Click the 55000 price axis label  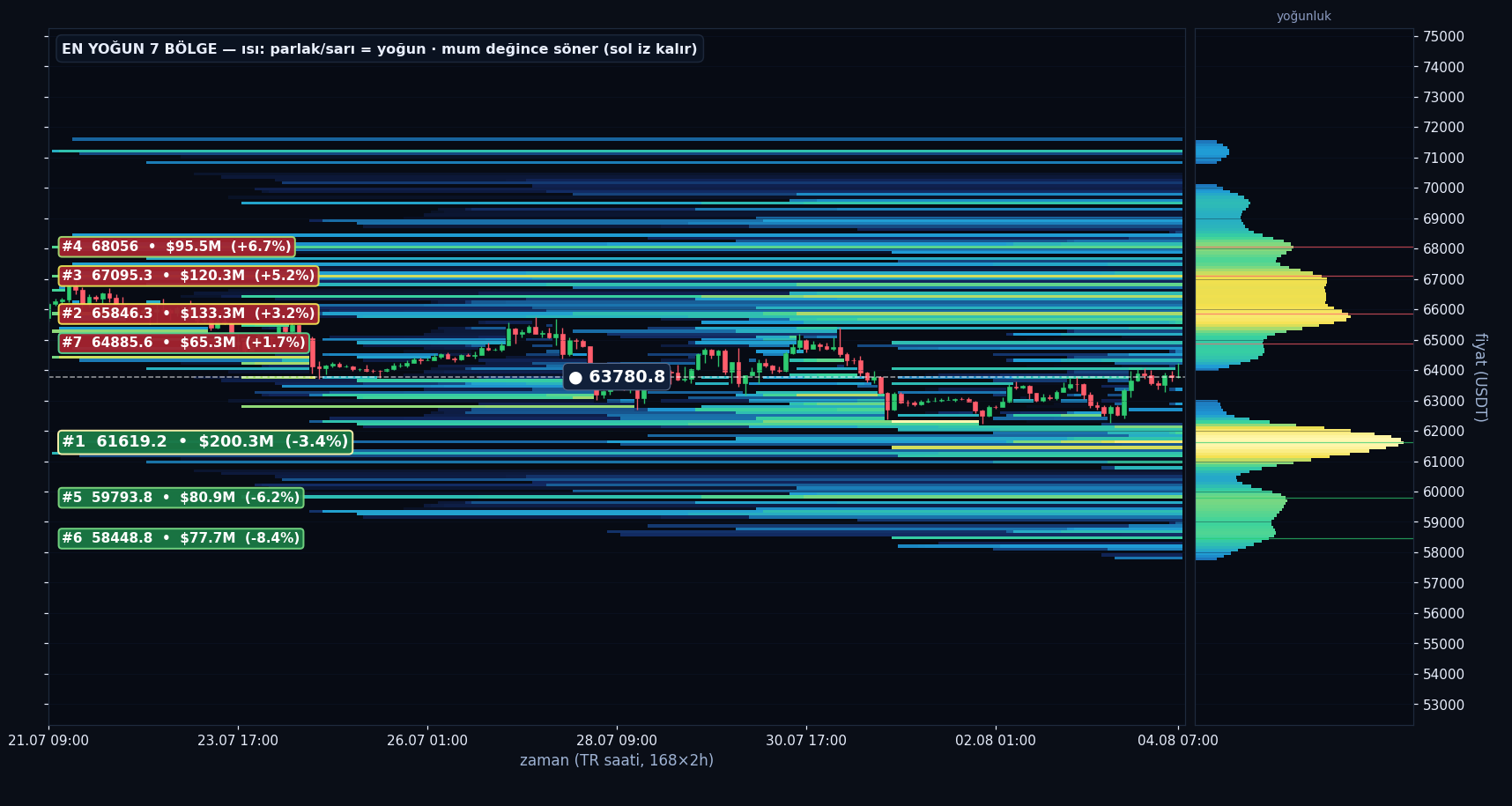1443,645
